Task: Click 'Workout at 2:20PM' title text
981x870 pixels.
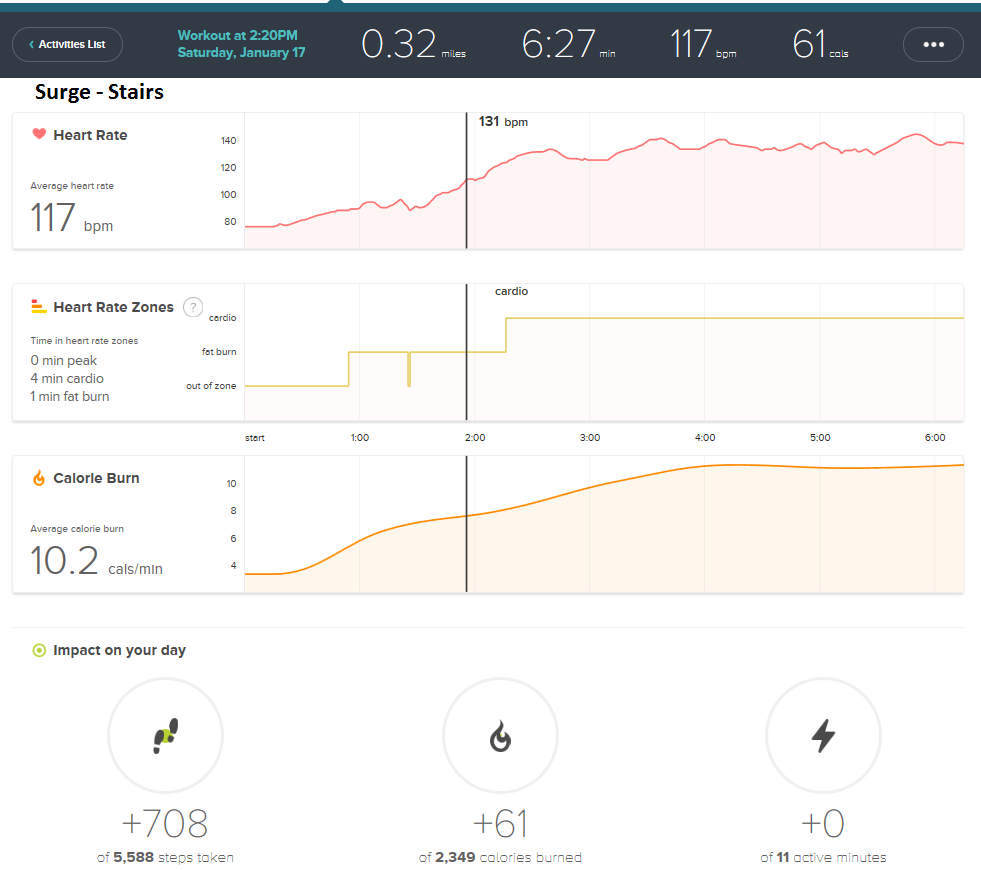Action: click(238, 36)
